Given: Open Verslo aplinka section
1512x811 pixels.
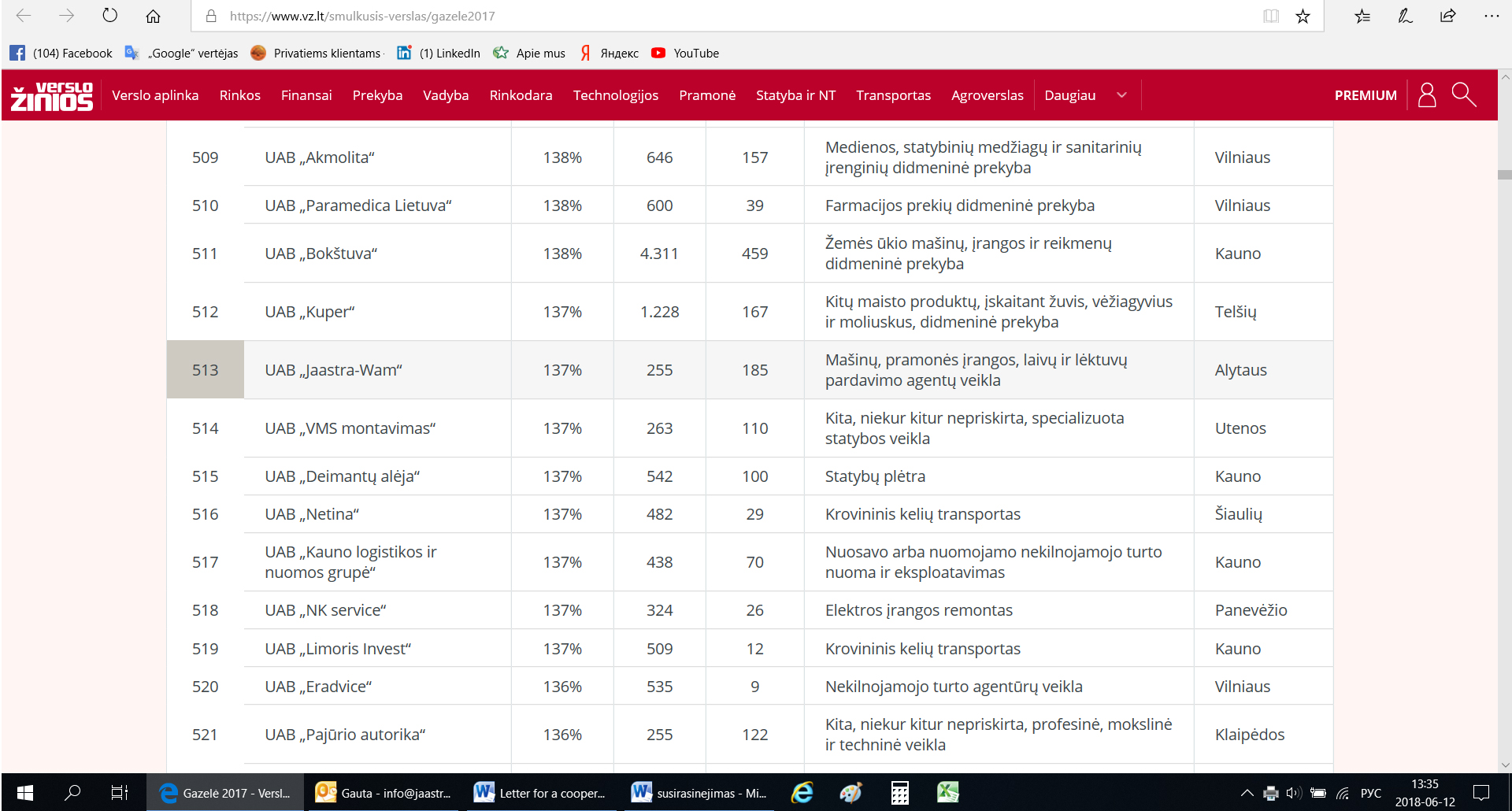Looking at the screenshot, I should (155, 95).
